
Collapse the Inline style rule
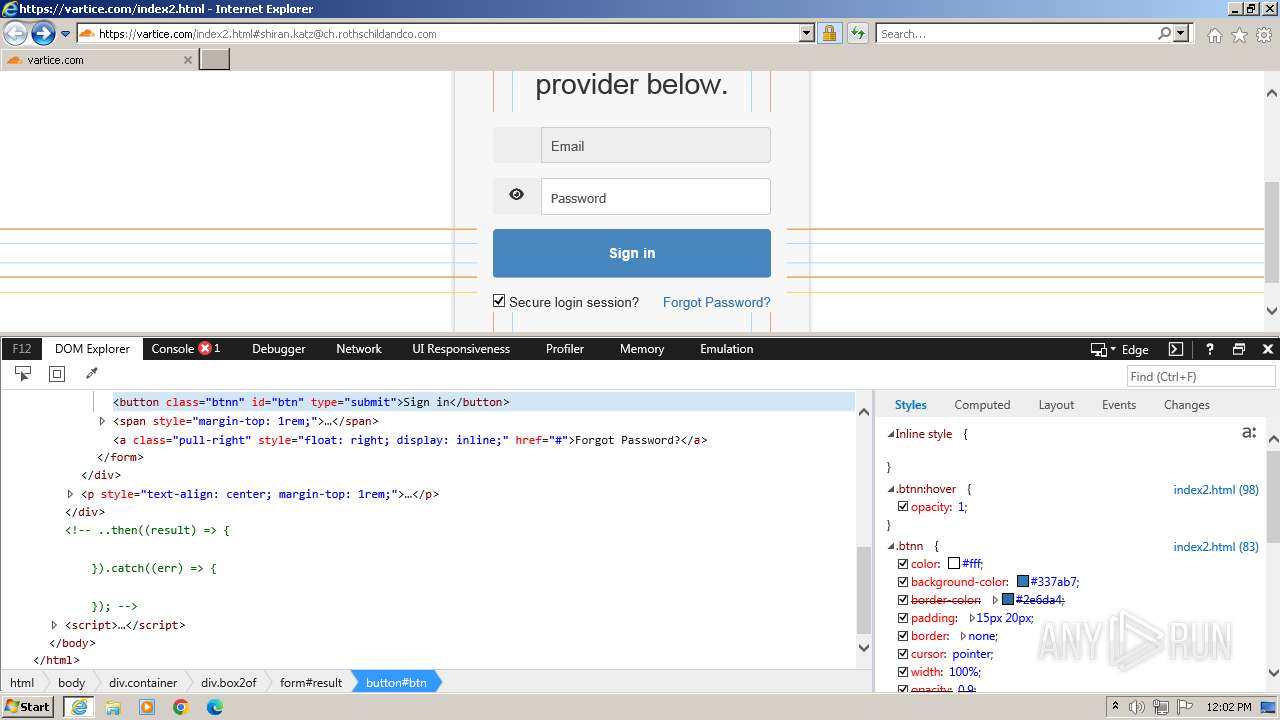[891, 434]
